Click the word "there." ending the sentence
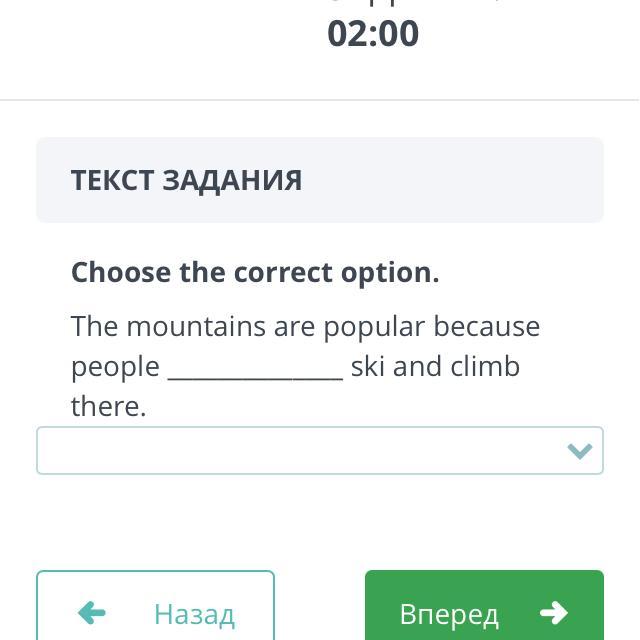 (108, 406)
